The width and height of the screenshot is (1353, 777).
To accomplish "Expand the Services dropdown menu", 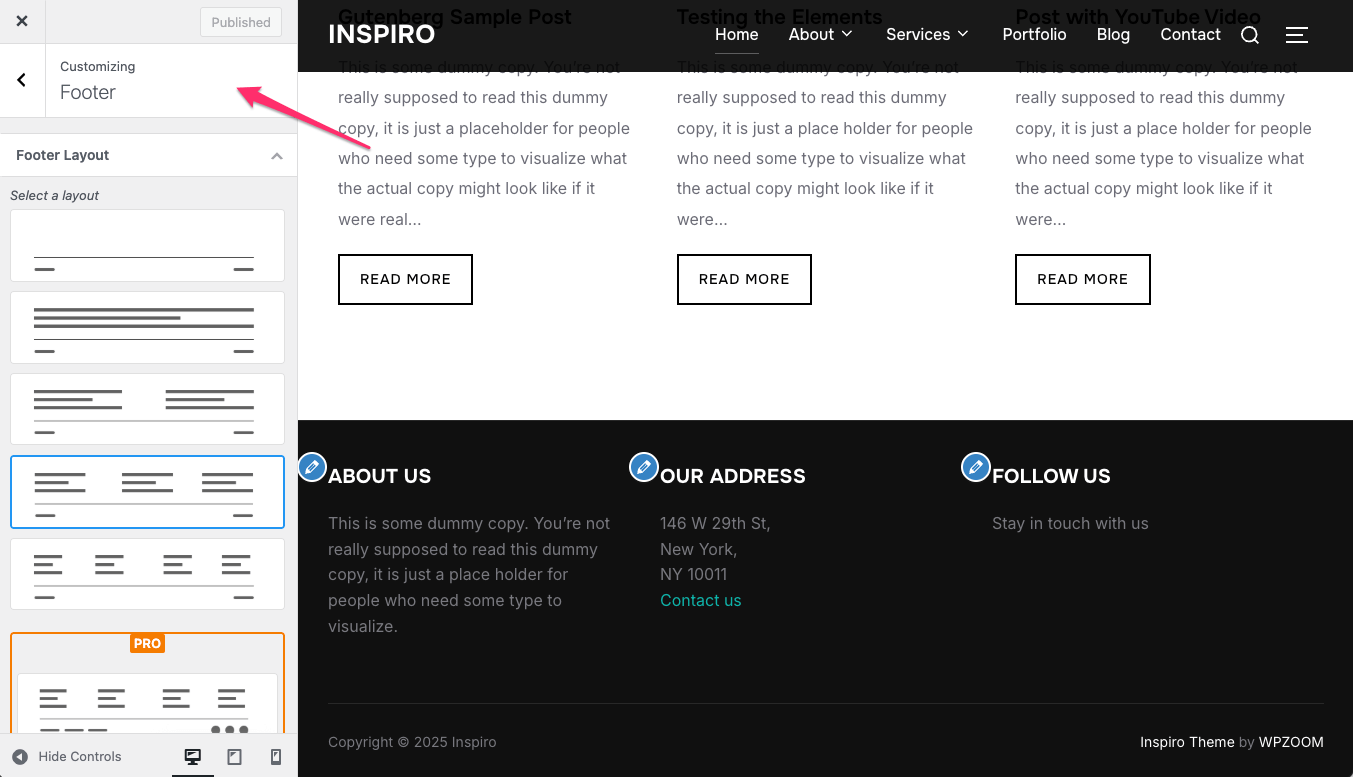I will point(927,34).
